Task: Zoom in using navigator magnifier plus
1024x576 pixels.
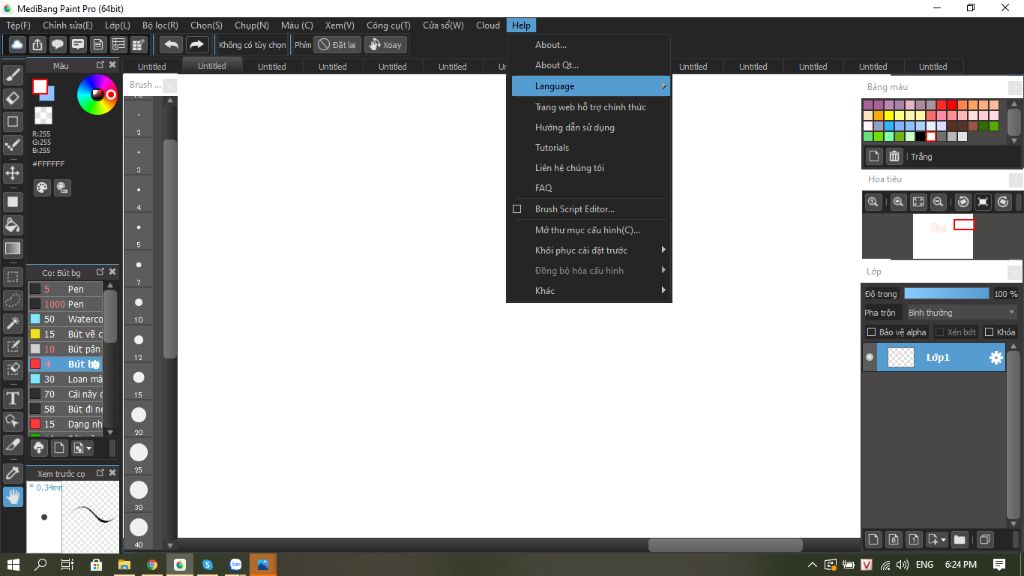Action: pos(898,202)
